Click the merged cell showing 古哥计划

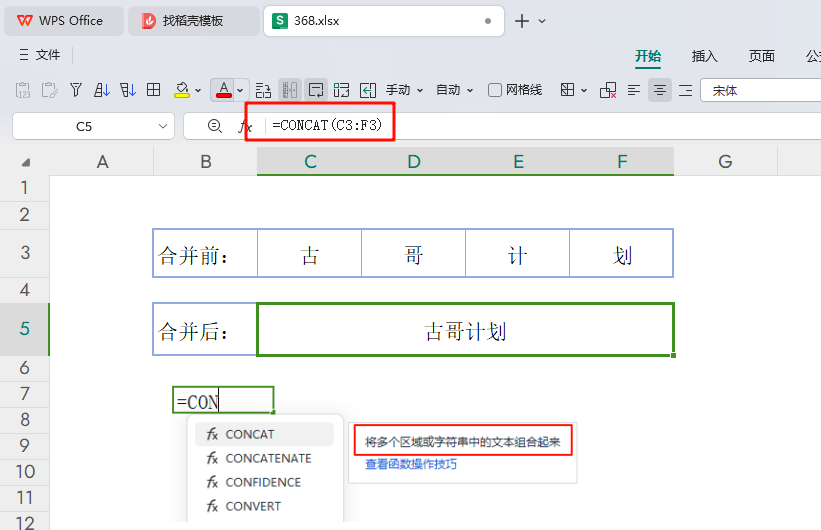pos(465,329)
